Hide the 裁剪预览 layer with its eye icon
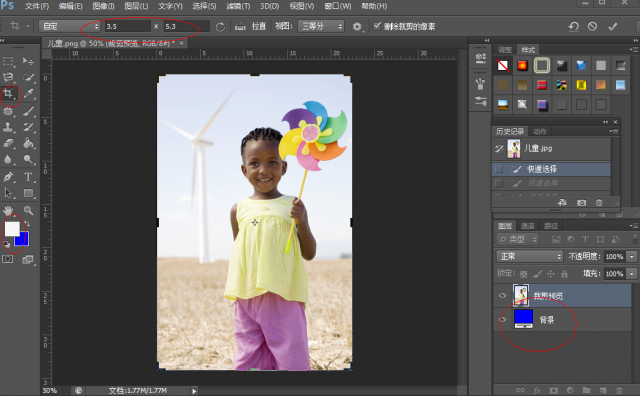Viewport: 640px width, 396px height. coord(503,295)
